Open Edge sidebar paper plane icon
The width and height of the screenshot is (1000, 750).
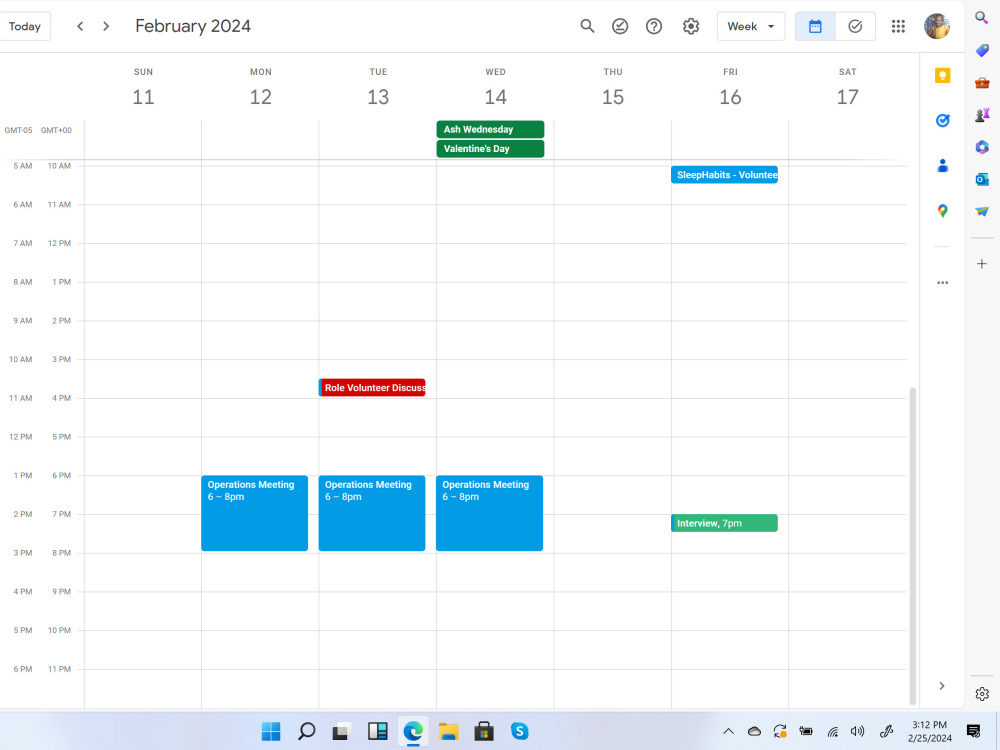click(x=982, y=211)
